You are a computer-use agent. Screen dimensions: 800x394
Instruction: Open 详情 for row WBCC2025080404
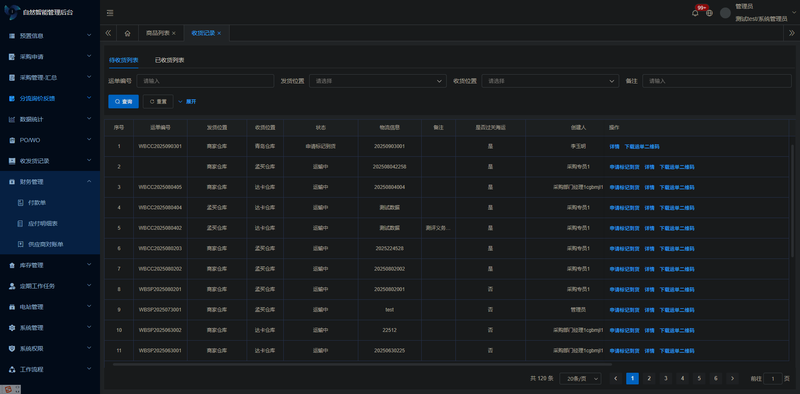(649, 208)
